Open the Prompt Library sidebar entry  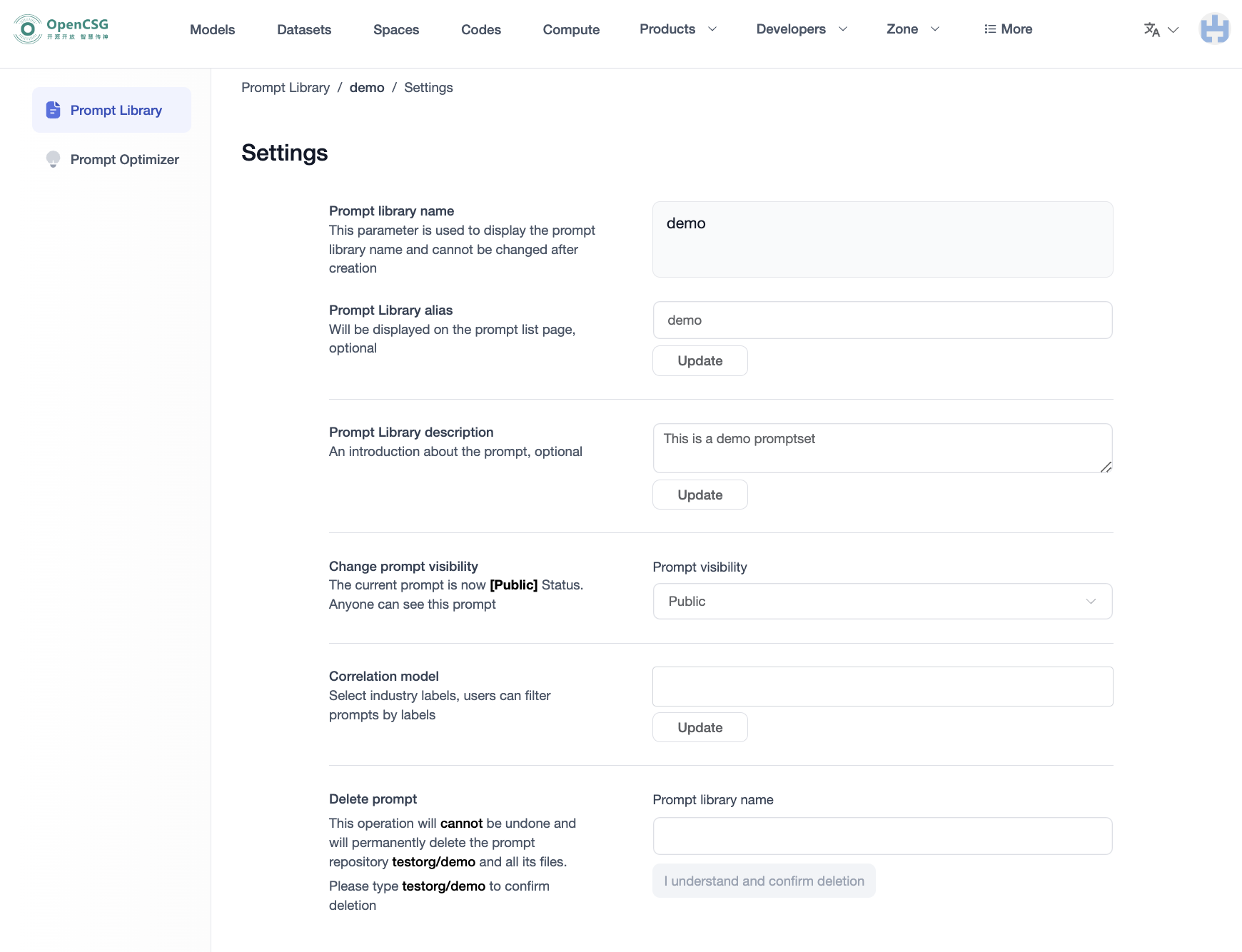coord(115,110)
